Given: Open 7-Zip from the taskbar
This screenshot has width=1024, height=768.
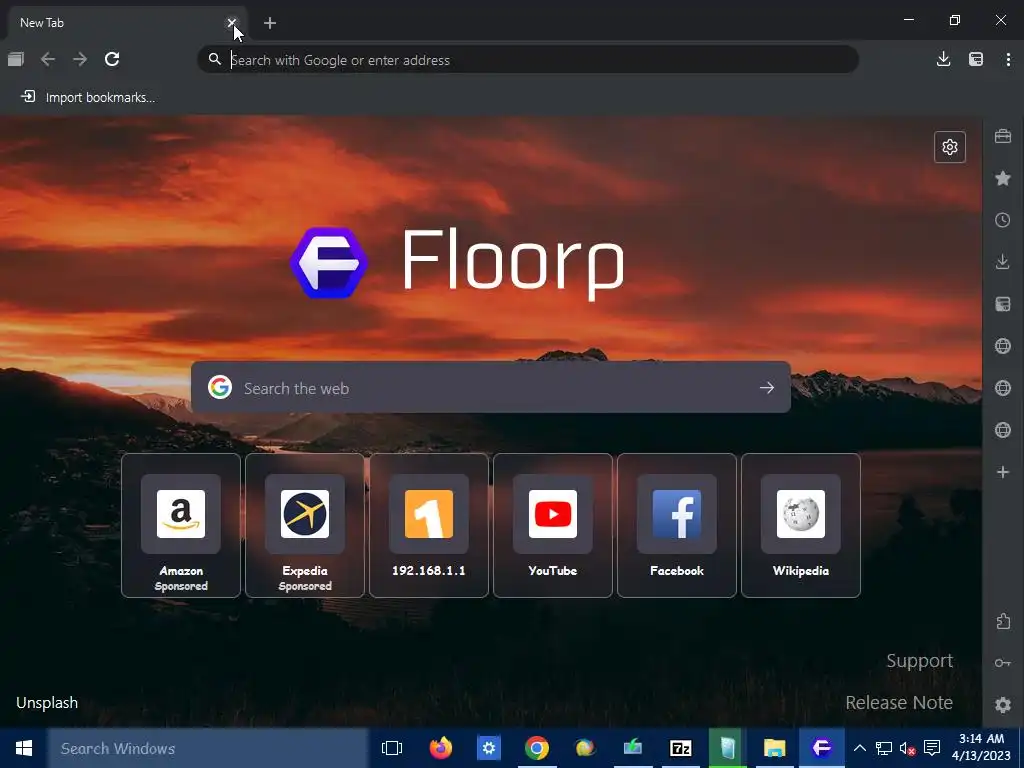Looking at the screenshot, I should coord(680,748).
